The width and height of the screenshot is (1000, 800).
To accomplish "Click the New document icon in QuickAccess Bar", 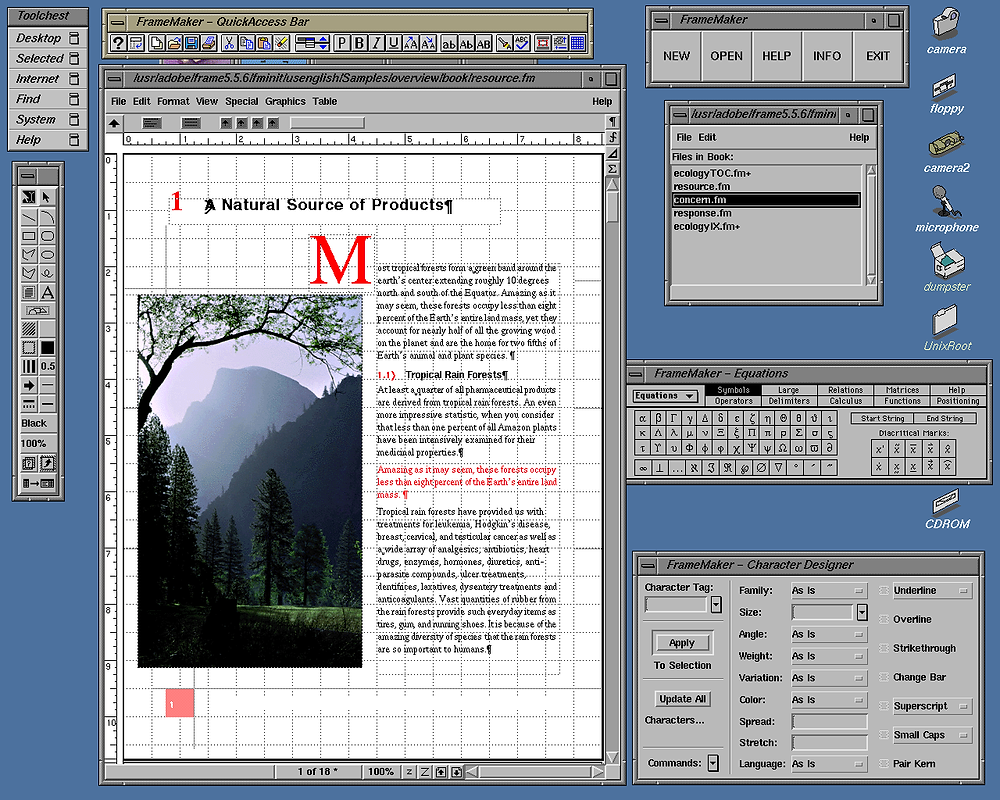I will pyautogui.click(x=156, y=43).
